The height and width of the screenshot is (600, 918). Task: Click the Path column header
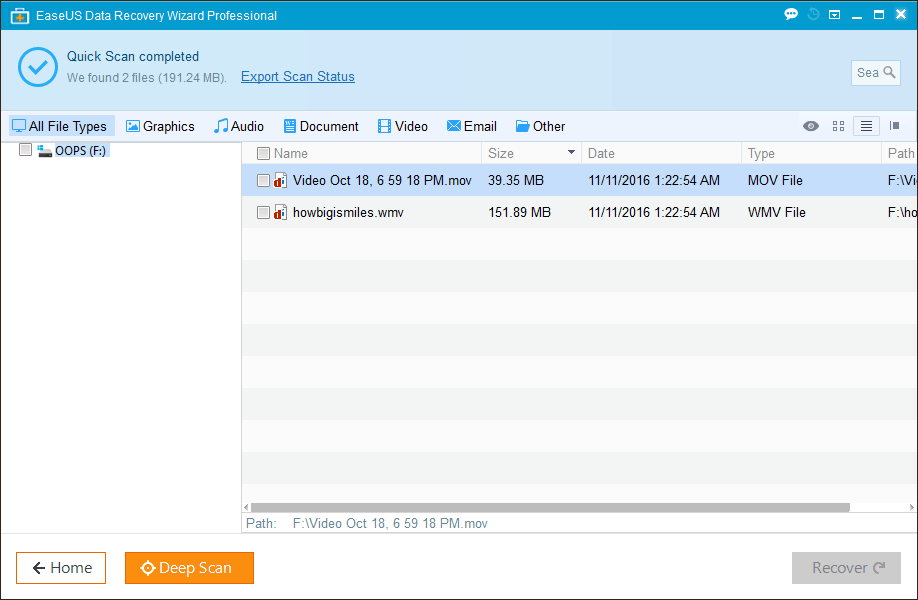(x=900, y=153)
